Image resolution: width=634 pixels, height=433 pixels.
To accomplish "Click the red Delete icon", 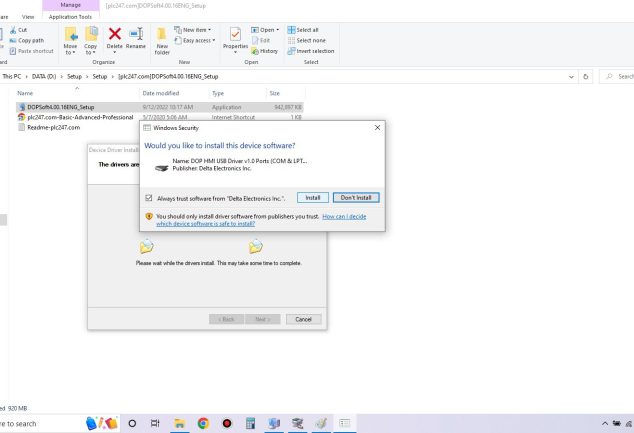I will 115,34.
